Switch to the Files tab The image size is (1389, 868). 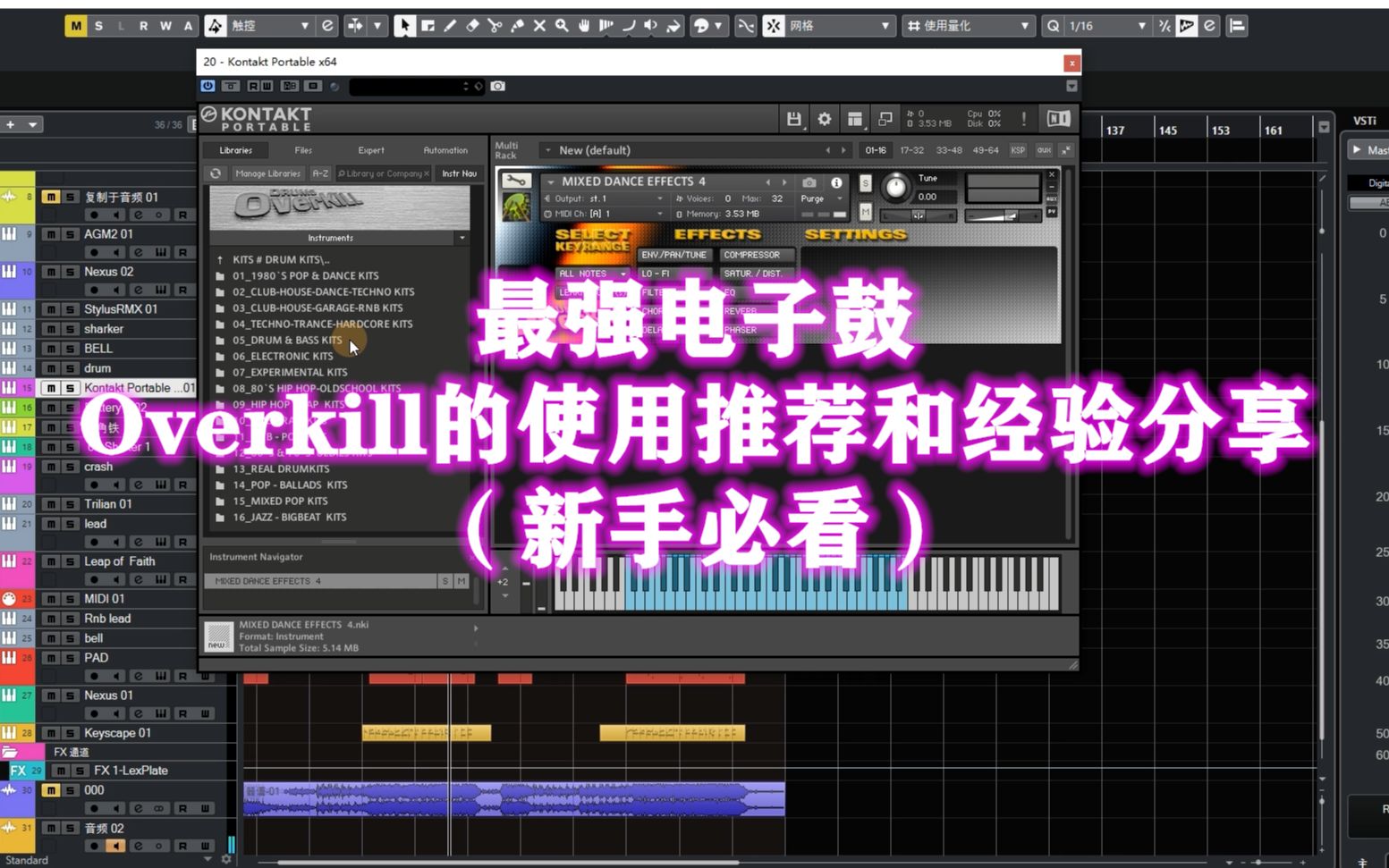point(303,150)
